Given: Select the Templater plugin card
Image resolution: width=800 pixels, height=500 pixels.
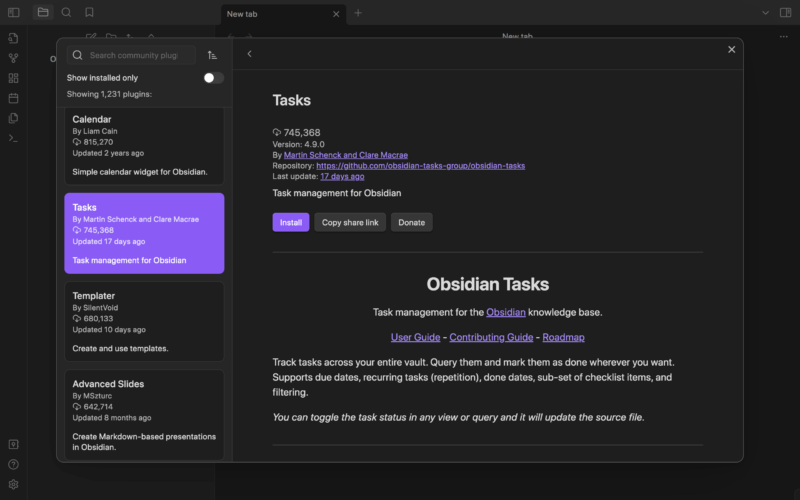Looking at the screenshot, I should pos(144,321).
